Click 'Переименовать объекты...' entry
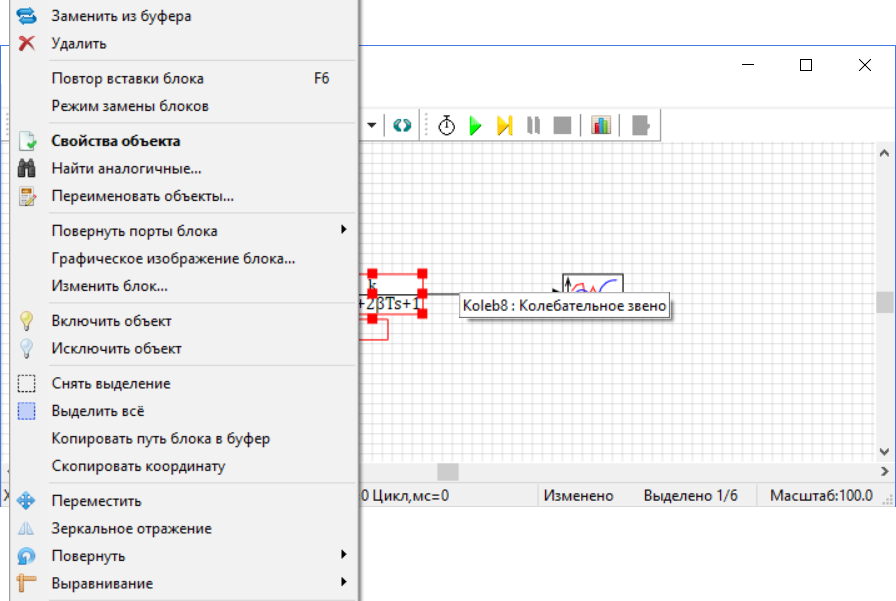The image size is (896, 601). click(x=142, y=197)
